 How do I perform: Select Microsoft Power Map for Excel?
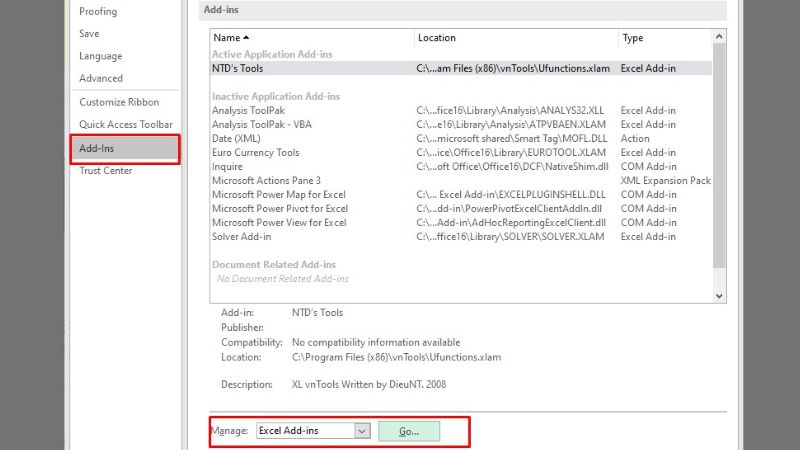(x=279, y=195)
